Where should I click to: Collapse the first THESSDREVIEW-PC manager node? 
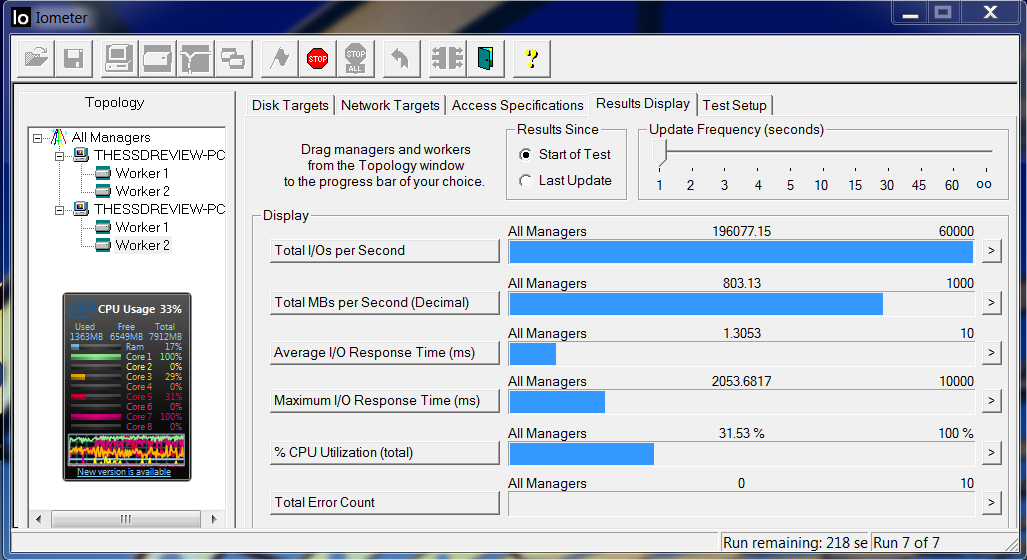(x=60, y=156)
